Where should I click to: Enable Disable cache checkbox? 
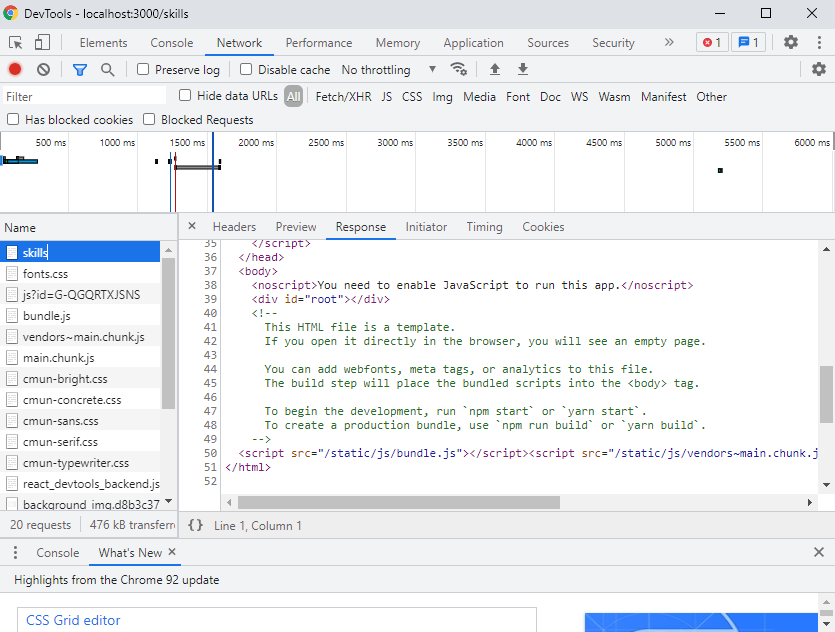245,69
